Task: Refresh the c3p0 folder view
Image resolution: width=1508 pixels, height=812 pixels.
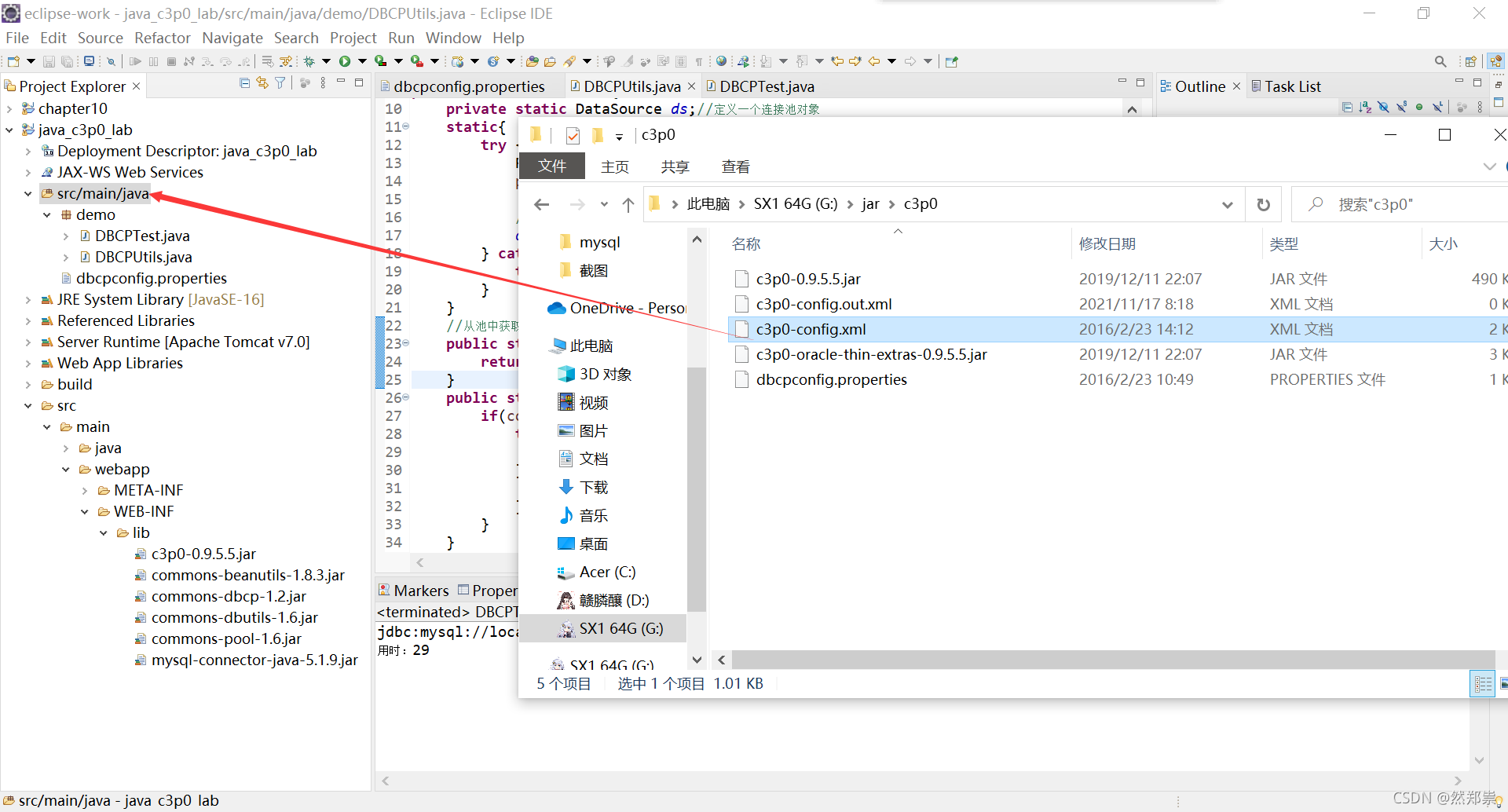Action: [x=1263, y=204]
